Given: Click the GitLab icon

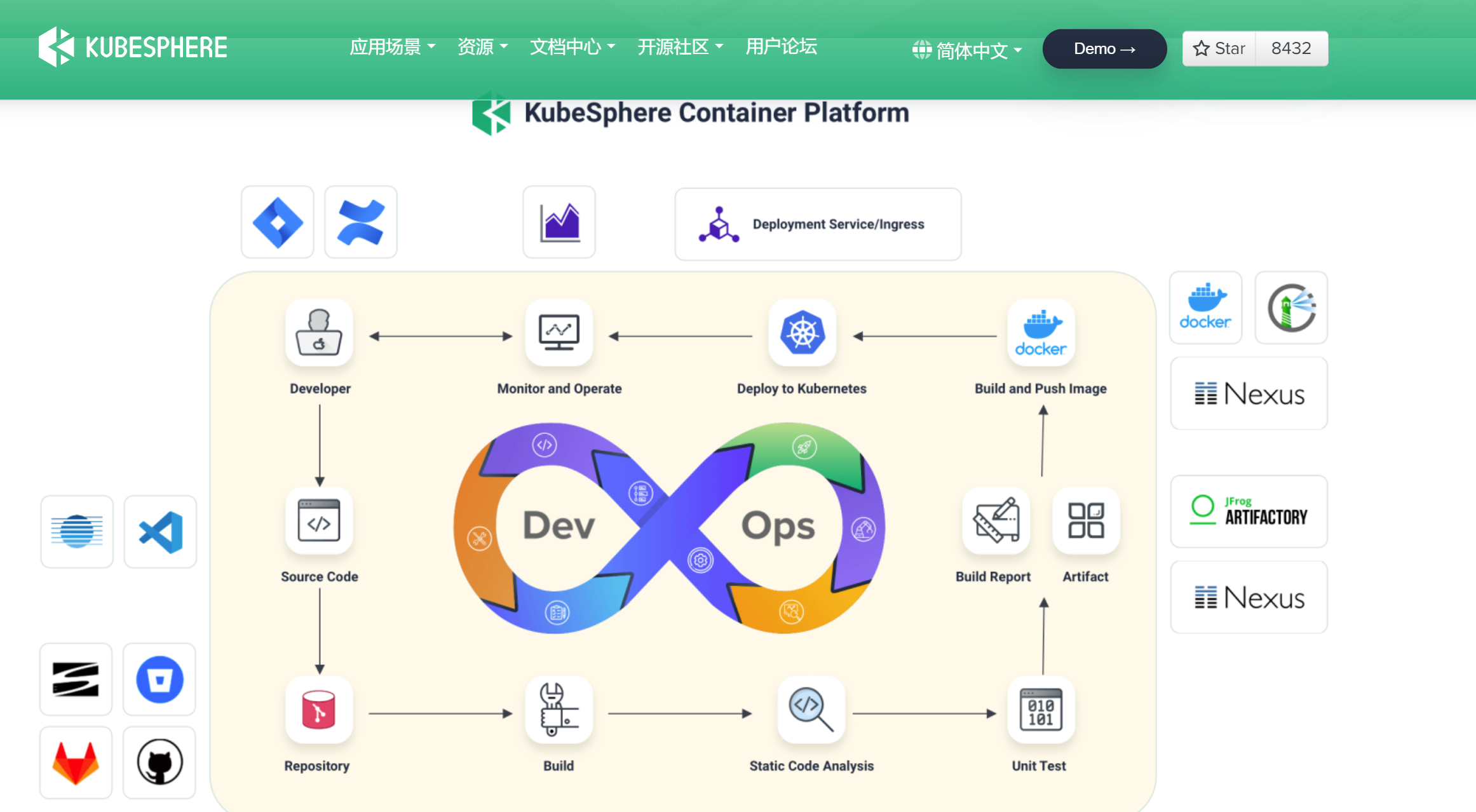Looking at the screenshot, I should [x=76, y=762].
